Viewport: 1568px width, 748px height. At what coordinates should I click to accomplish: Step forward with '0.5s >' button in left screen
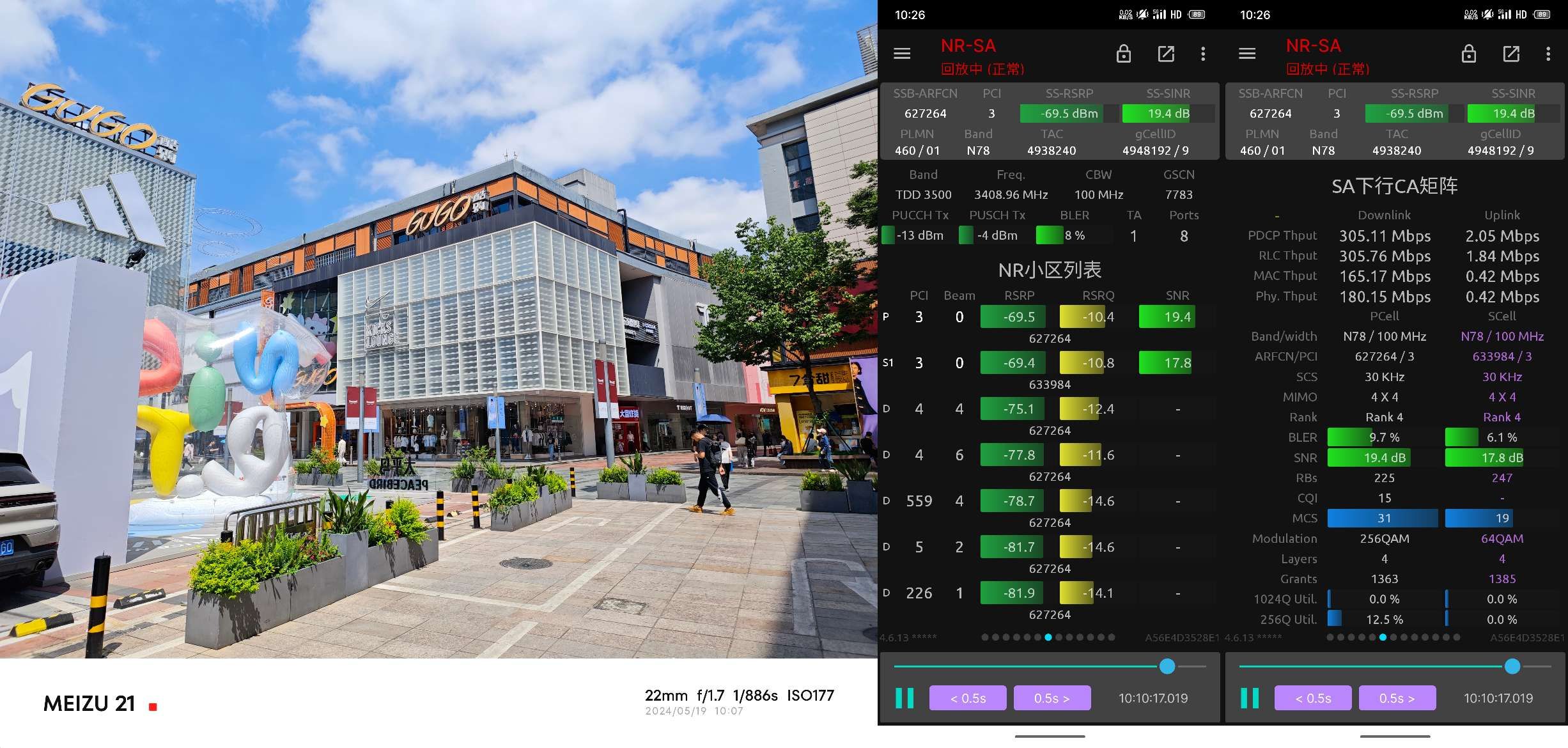click(1052, 698)
